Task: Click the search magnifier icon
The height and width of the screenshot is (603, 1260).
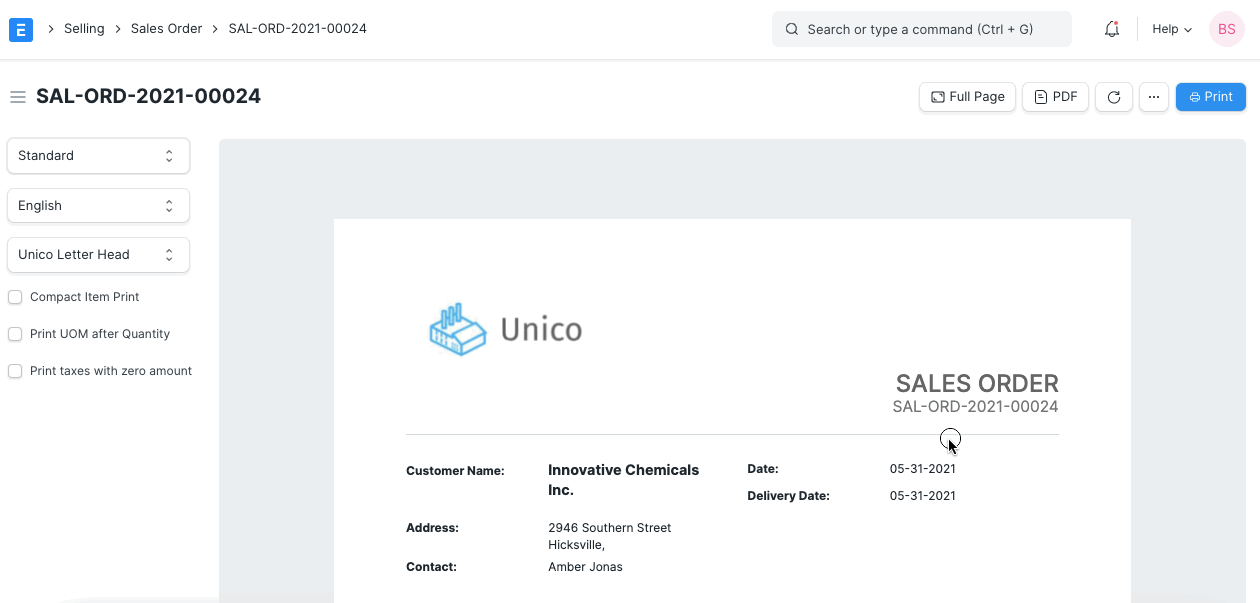Action: (x=791, y=29)
